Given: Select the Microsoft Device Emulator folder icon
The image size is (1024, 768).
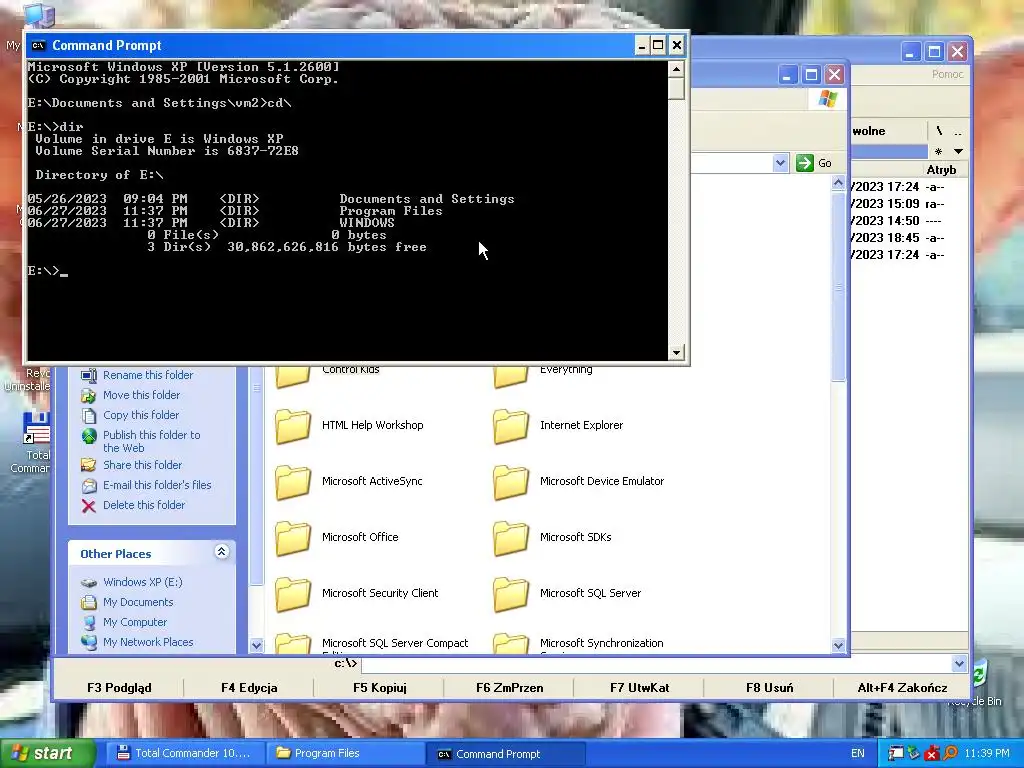Looking at the screenshot, I should pyautogui.click(x=511, y=482).
